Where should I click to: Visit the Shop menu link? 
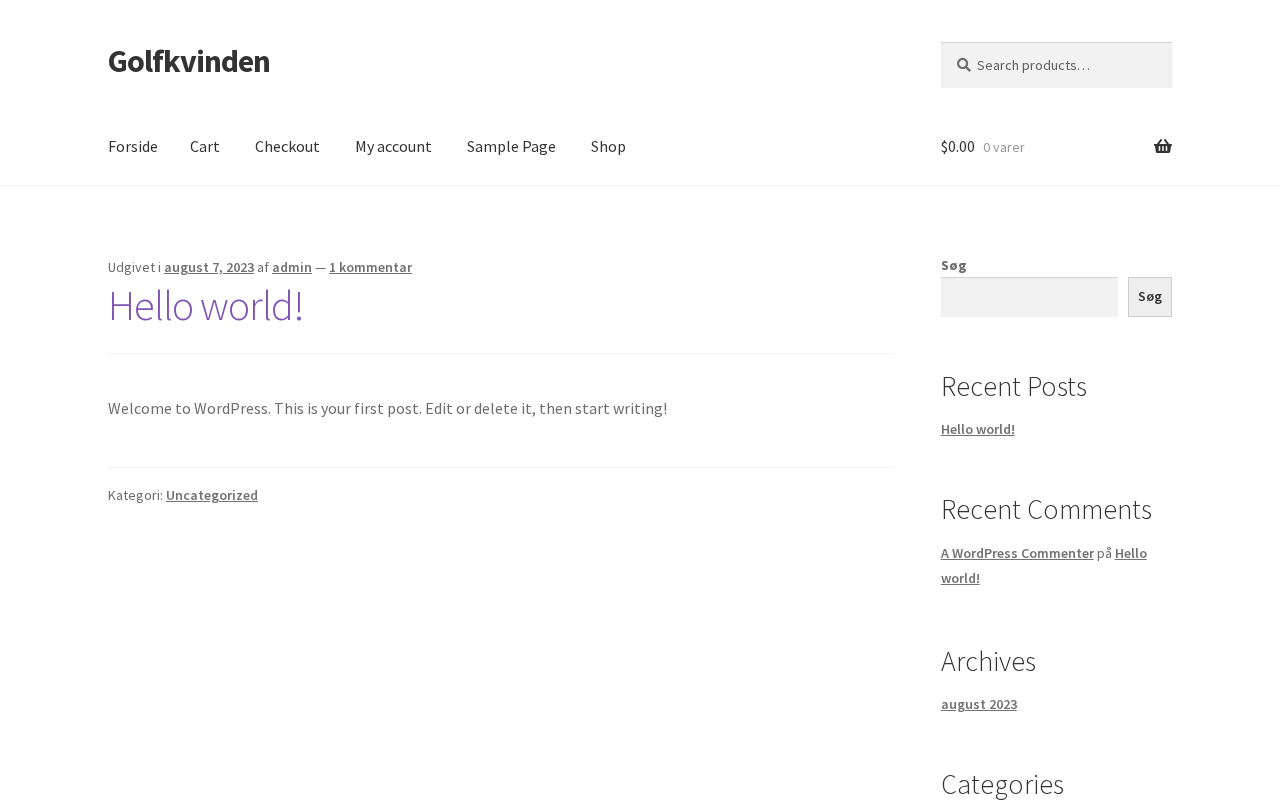608,147
